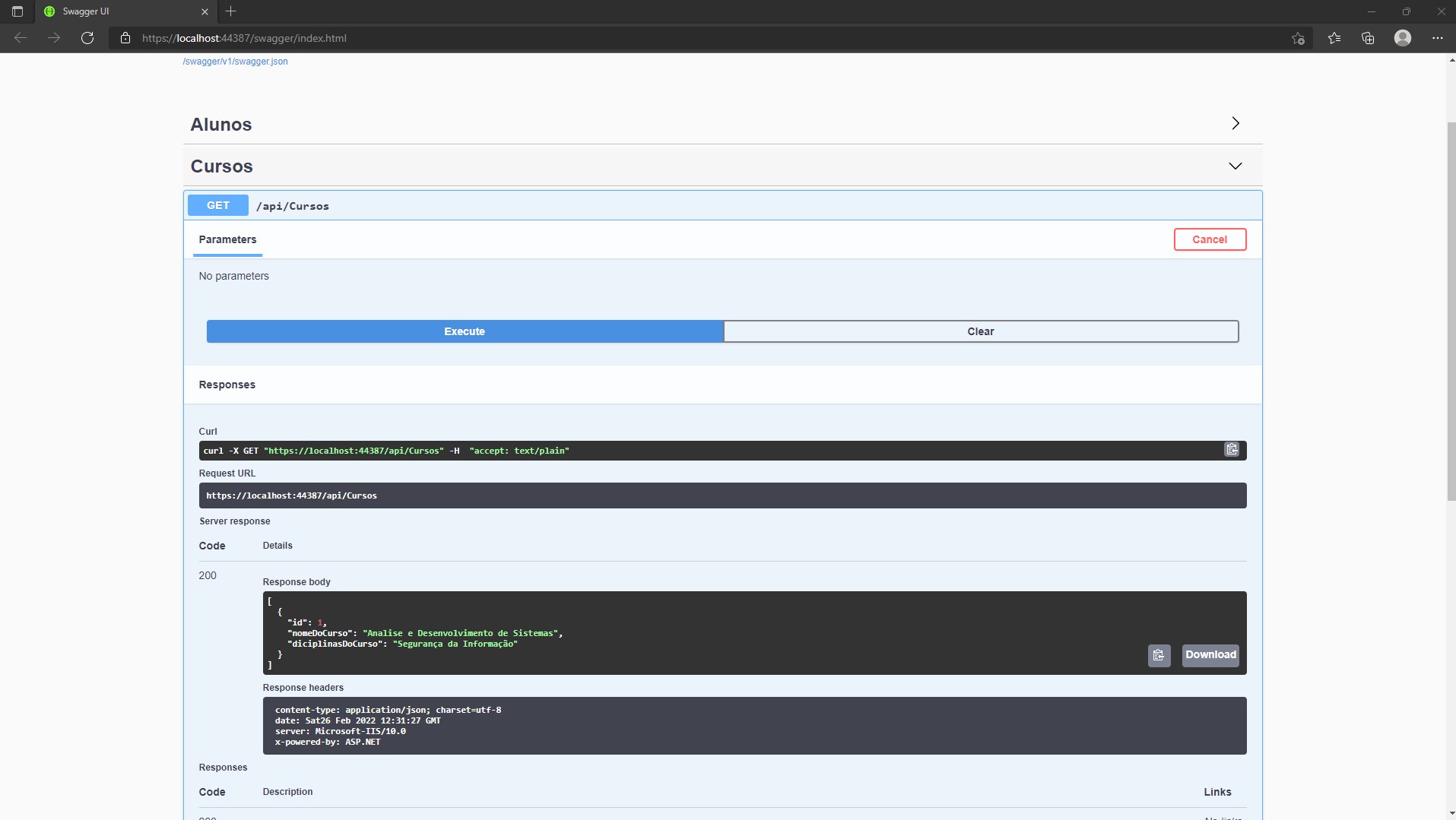Viewport: 1456px width, 820px height.
Task: Collapse the GET /api/Cursos operation
Action: pos(722,206)
